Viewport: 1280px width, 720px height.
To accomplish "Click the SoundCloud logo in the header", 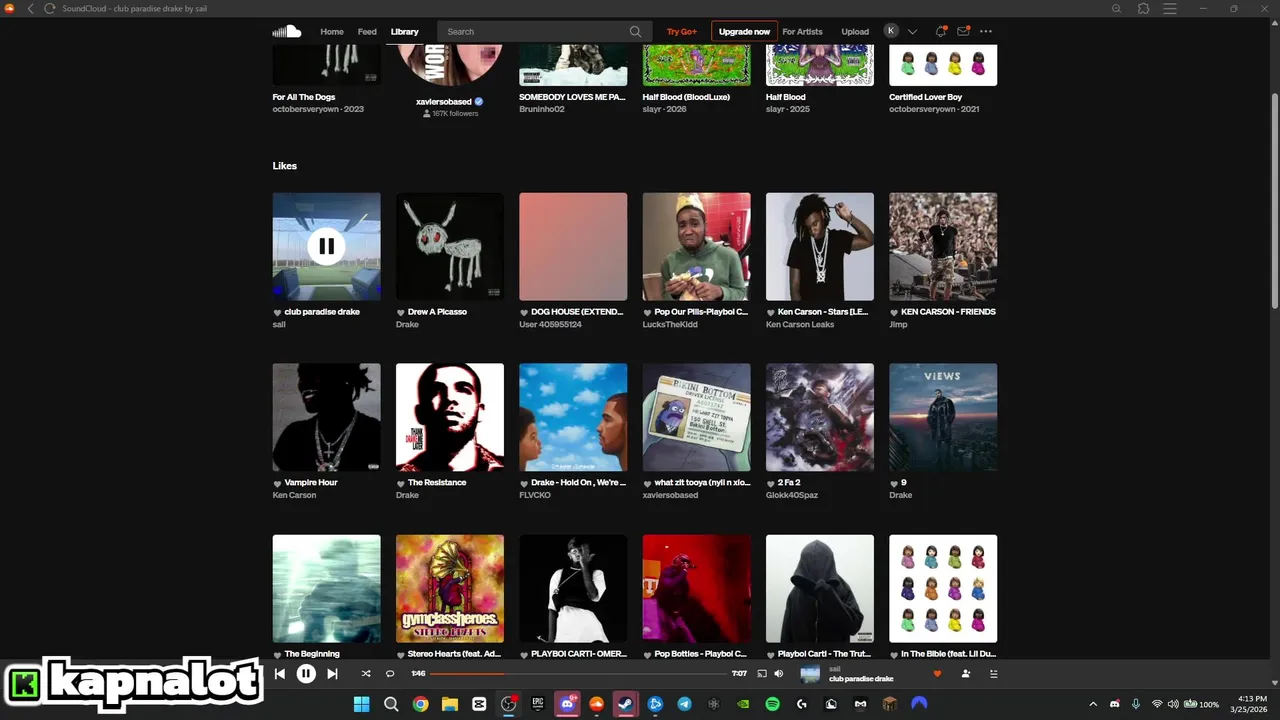I will (287, 31).
